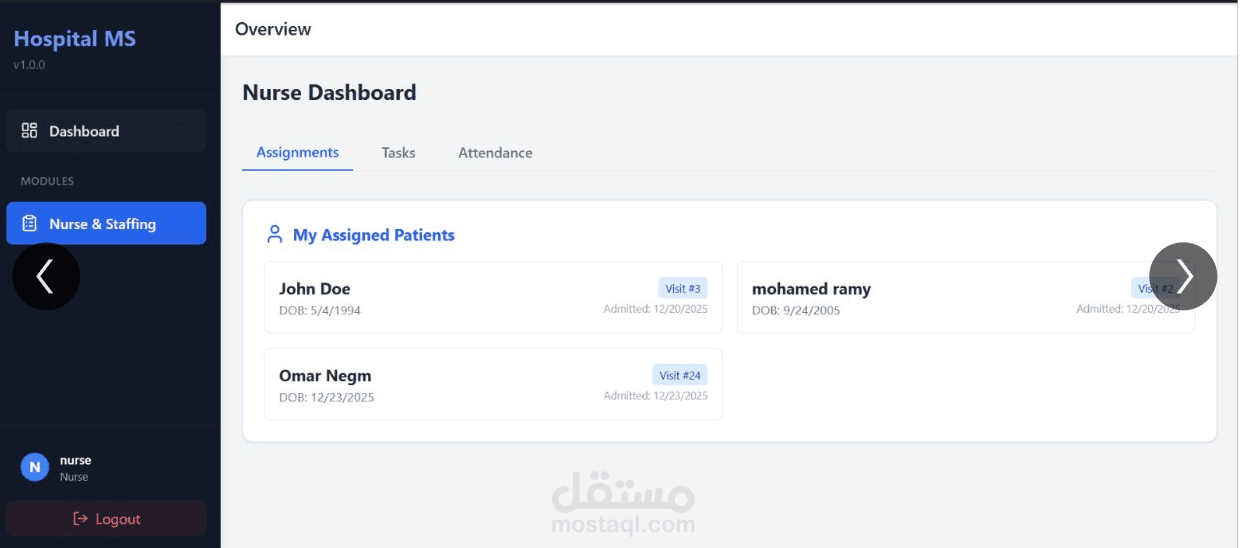Click the Dashboard grid icon
The height and width of the screenshot is (548, 1248).
(29, 131)
